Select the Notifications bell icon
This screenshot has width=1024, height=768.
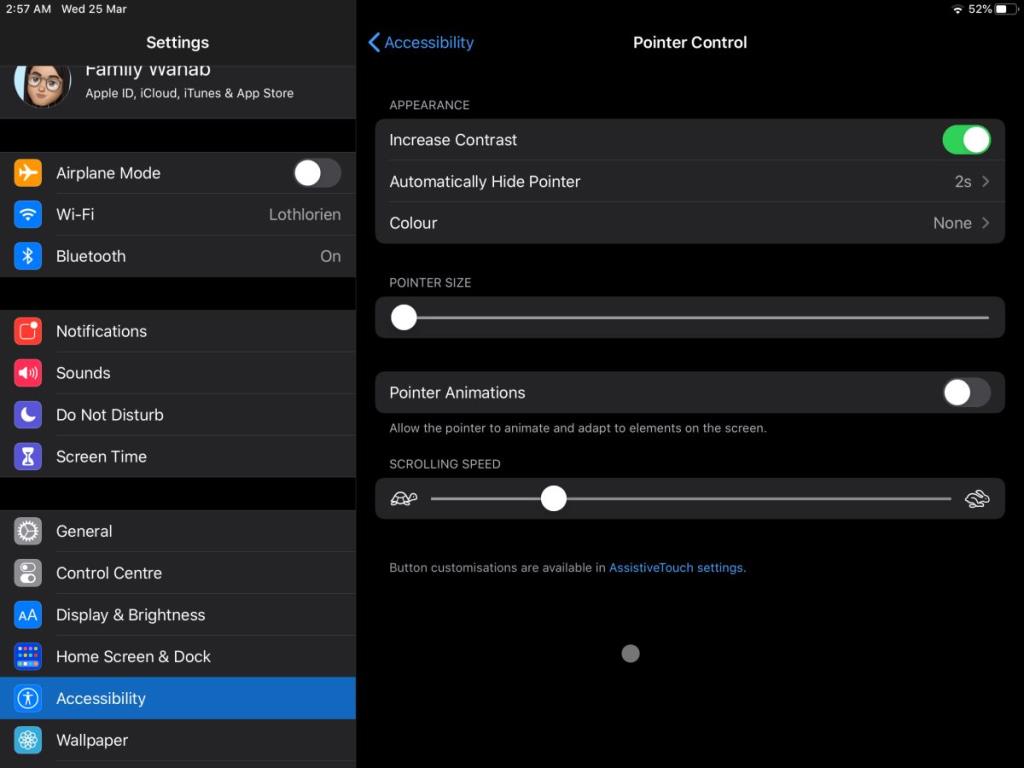[27, 331]
